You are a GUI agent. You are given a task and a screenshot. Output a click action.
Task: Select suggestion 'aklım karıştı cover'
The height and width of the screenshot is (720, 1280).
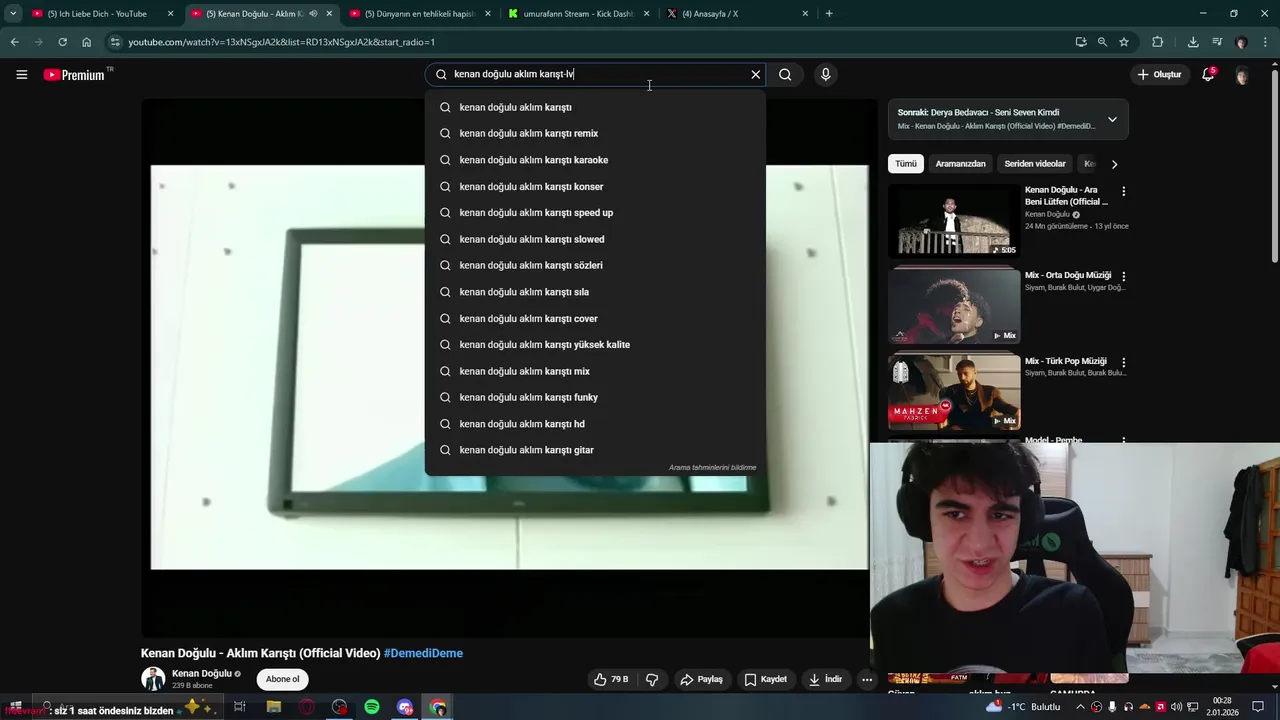coord(595,318)
